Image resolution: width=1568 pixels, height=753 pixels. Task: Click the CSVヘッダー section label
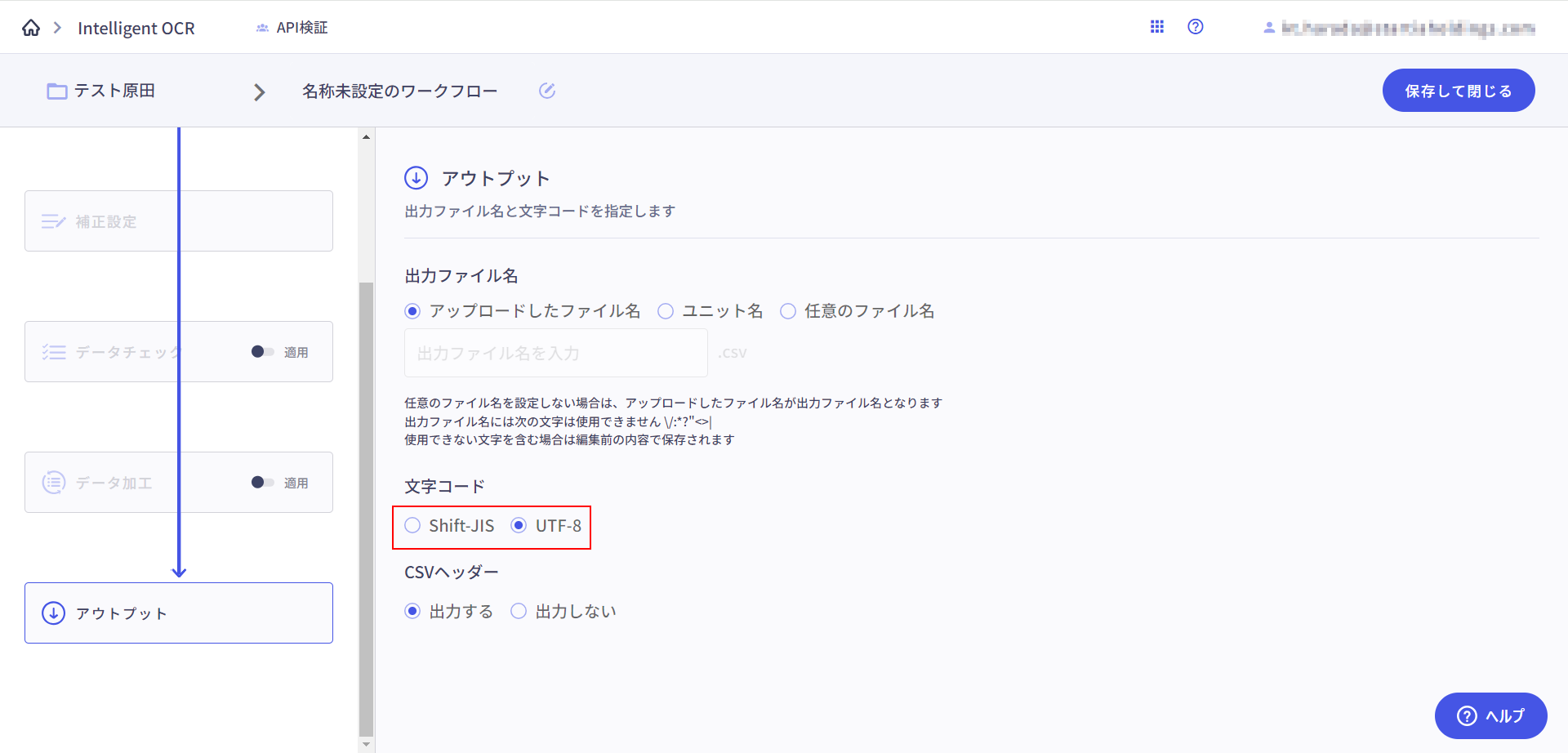(452, 573)
